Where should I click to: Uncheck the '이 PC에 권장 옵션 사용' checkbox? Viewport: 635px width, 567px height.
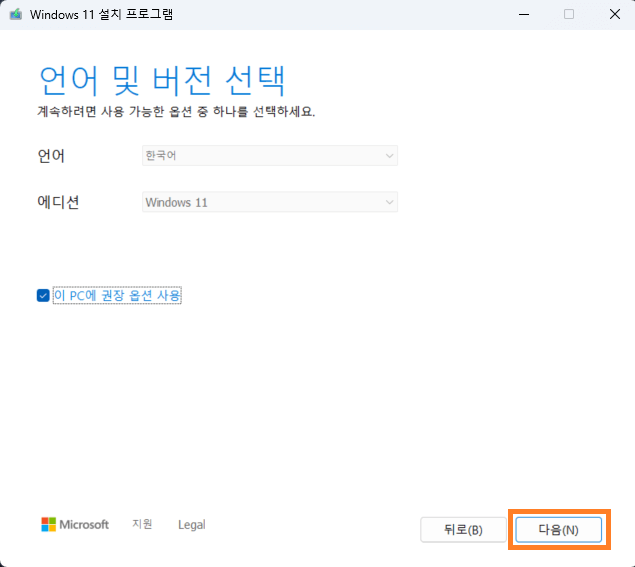coord(43,295)
